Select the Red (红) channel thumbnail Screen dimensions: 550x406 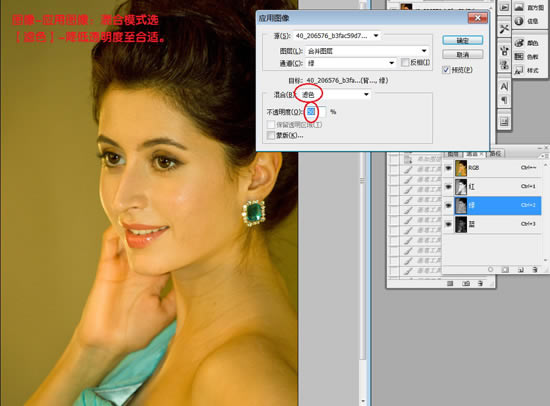point(461,187)
